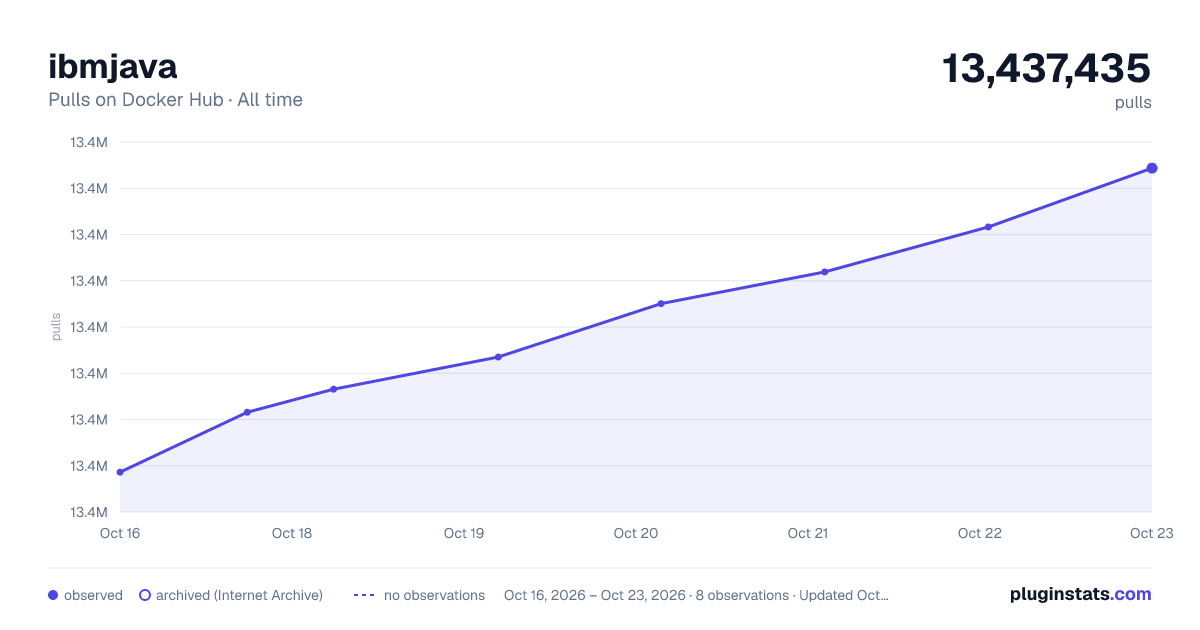Select the 13,437,435 total pulls figure
The width and height of the screenshot is (1200, 630).
tap(1046, 68)
